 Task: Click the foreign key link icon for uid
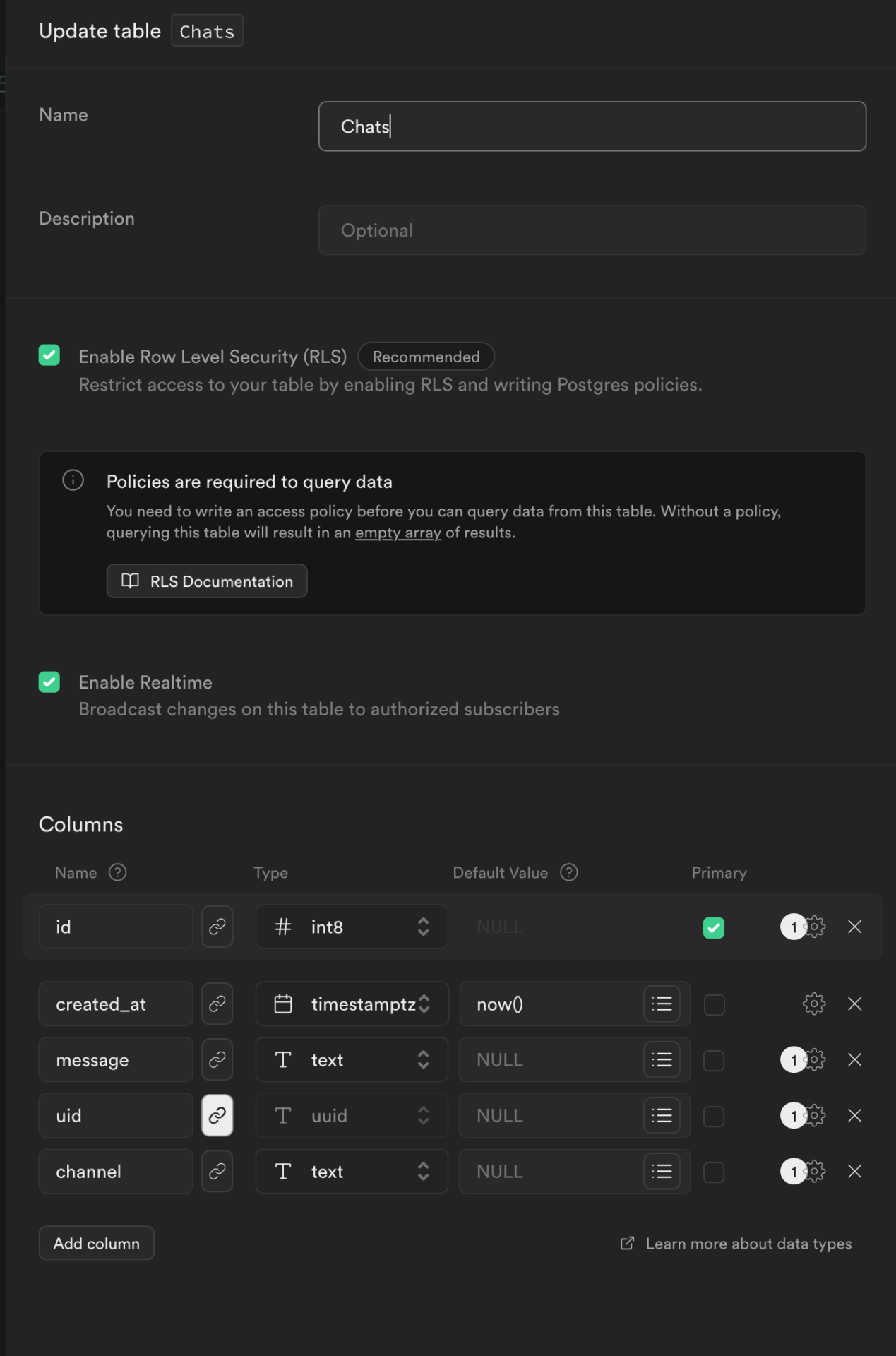tap(217, 1115)
